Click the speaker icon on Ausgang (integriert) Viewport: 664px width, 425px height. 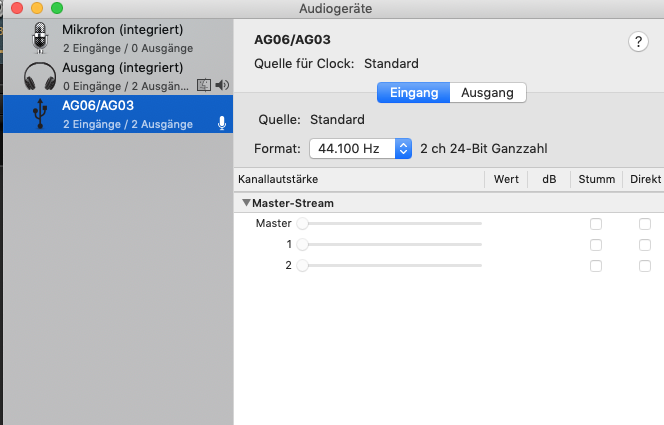click(x=222, y=85)
